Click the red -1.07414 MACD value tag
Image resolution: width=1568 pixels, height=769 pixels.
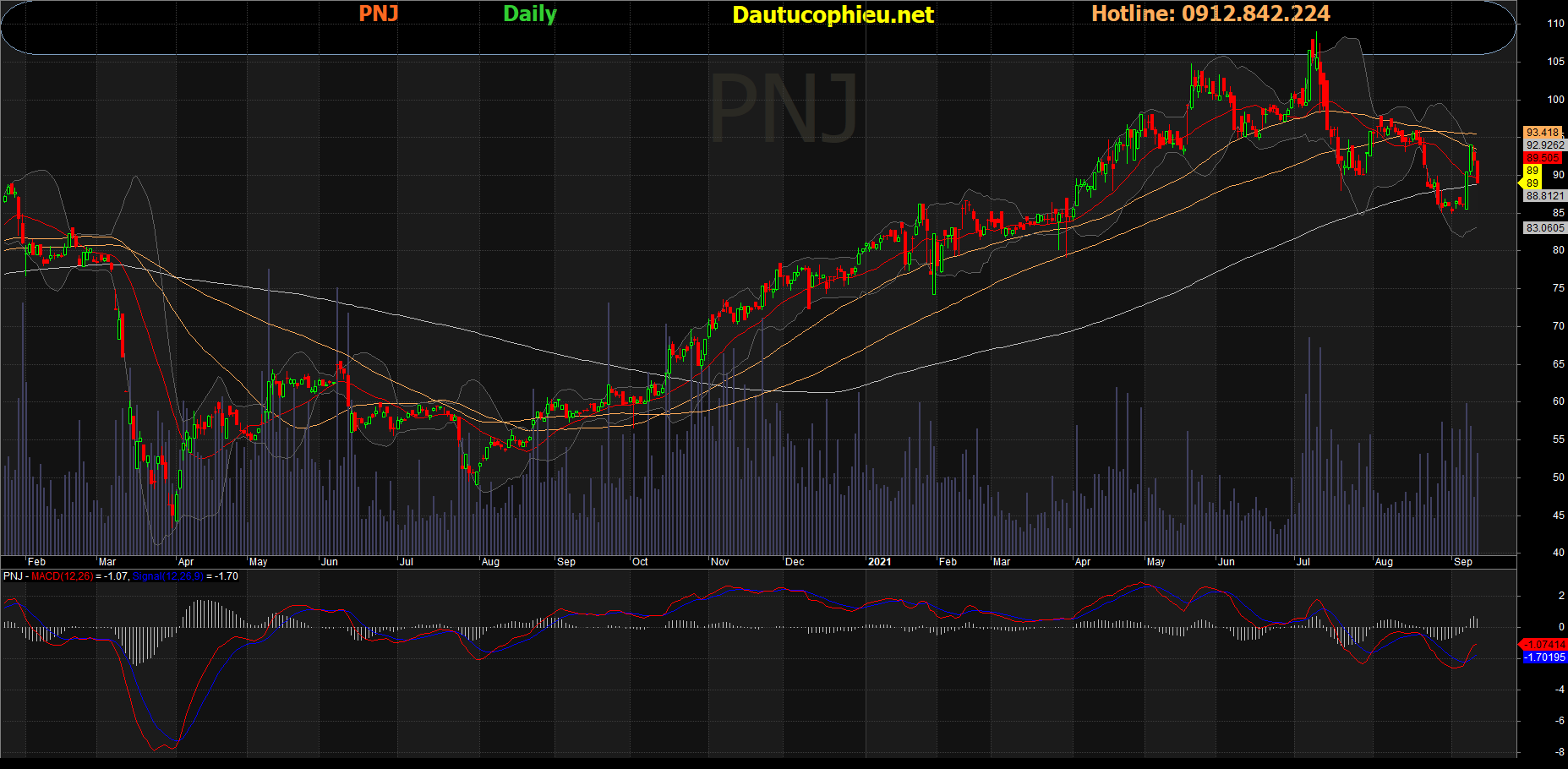point(1544,645)
